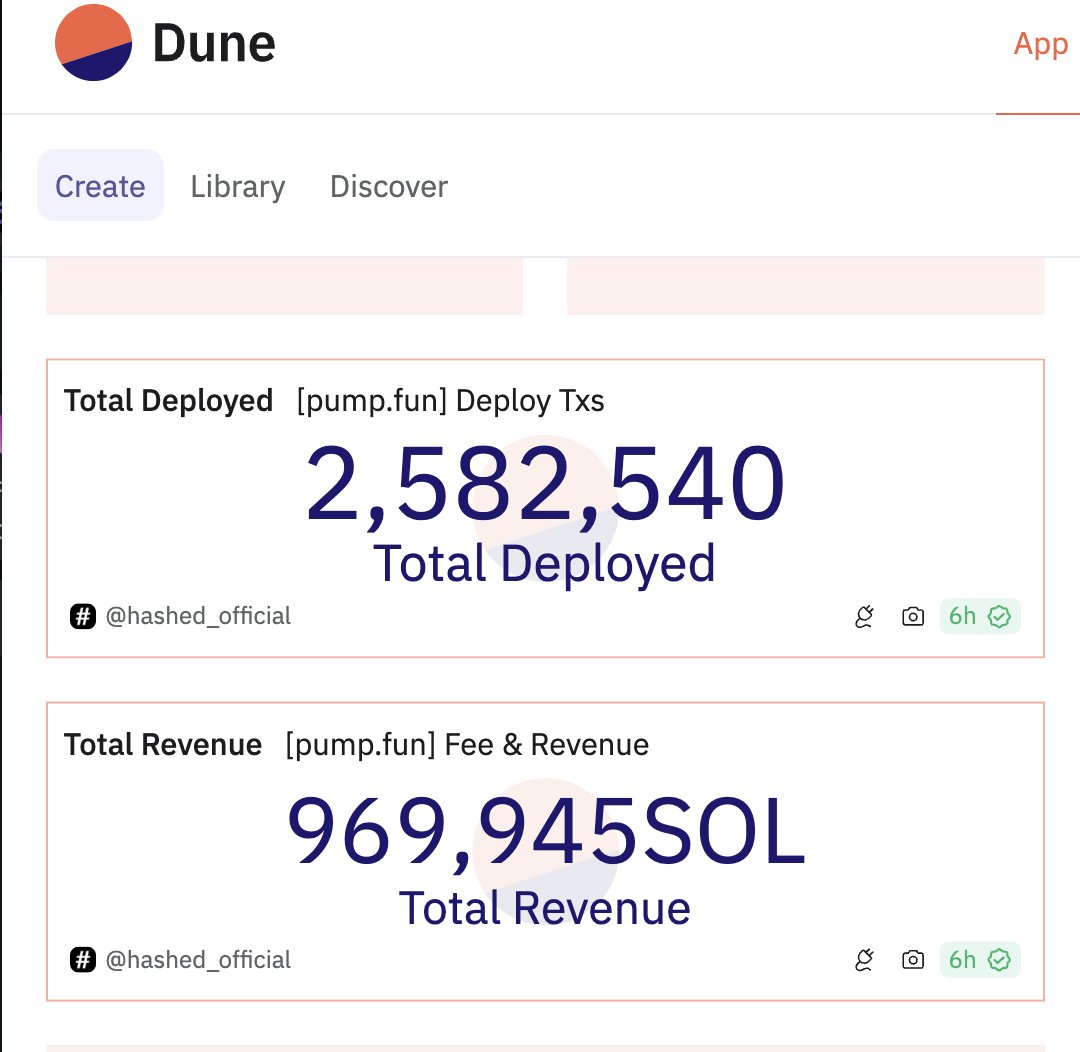Screen dimensions: 1080x1052
Task: Click the Total Deployed card title
Action: [x=169, y=401]
